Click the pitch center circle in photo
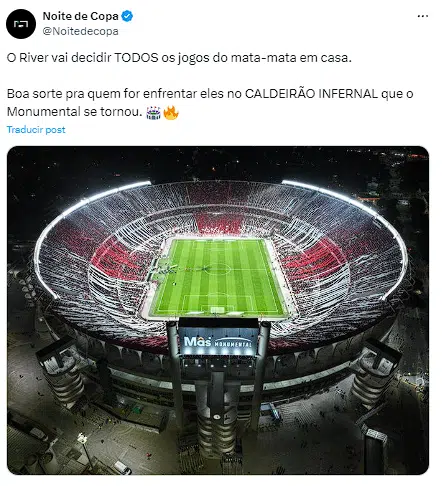Image resolution: width=442 pixels, height=486 pixels. tap(218, 268)
